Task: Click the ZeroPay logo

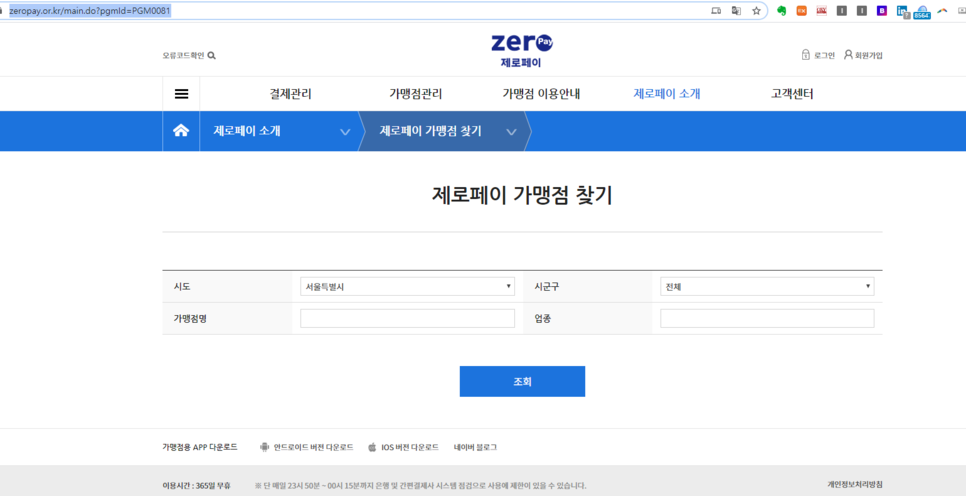Action: point(522,49)
